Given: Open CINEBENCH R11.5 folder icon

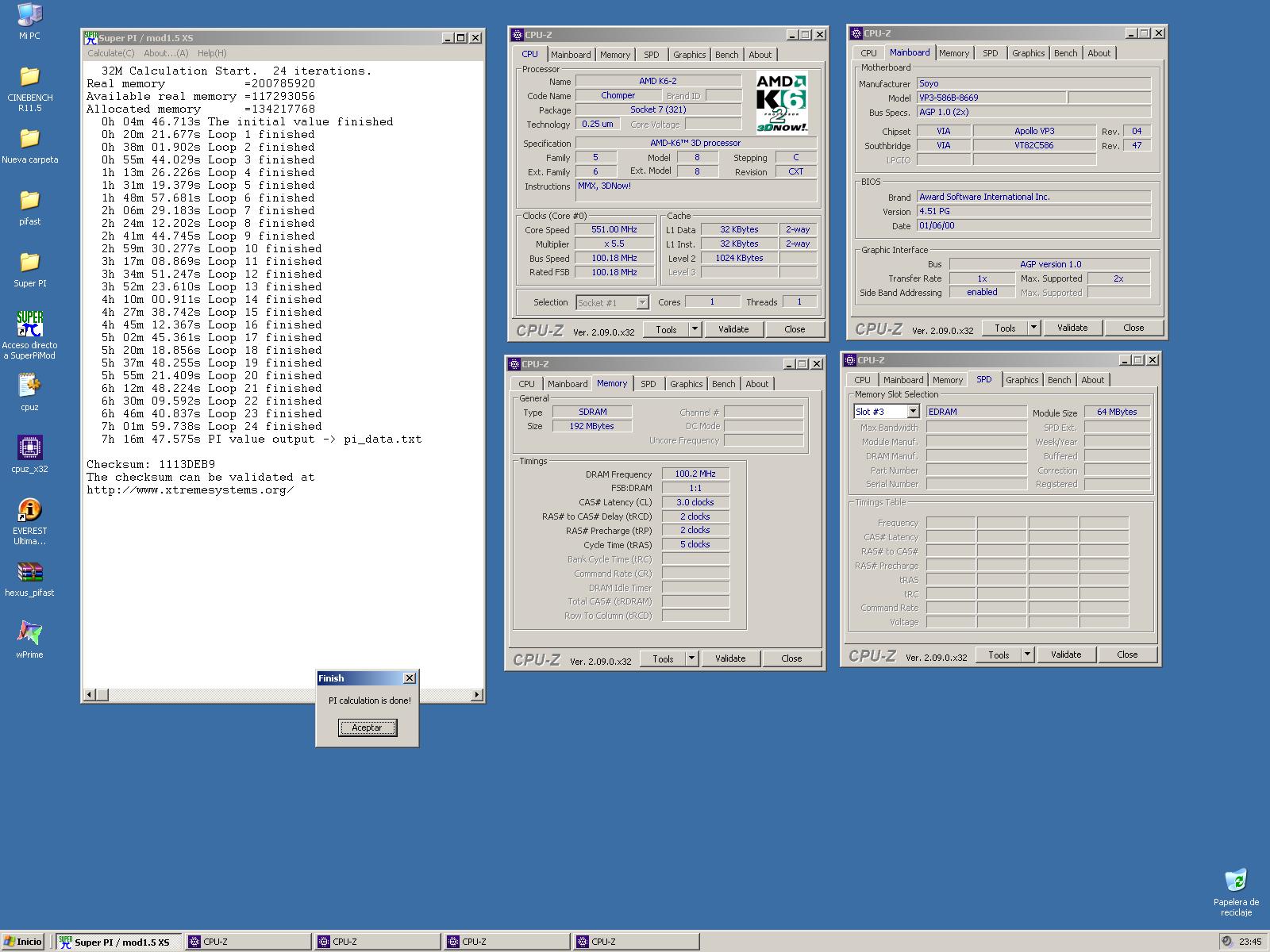Looking at the screenshot, I should point(29,76).
